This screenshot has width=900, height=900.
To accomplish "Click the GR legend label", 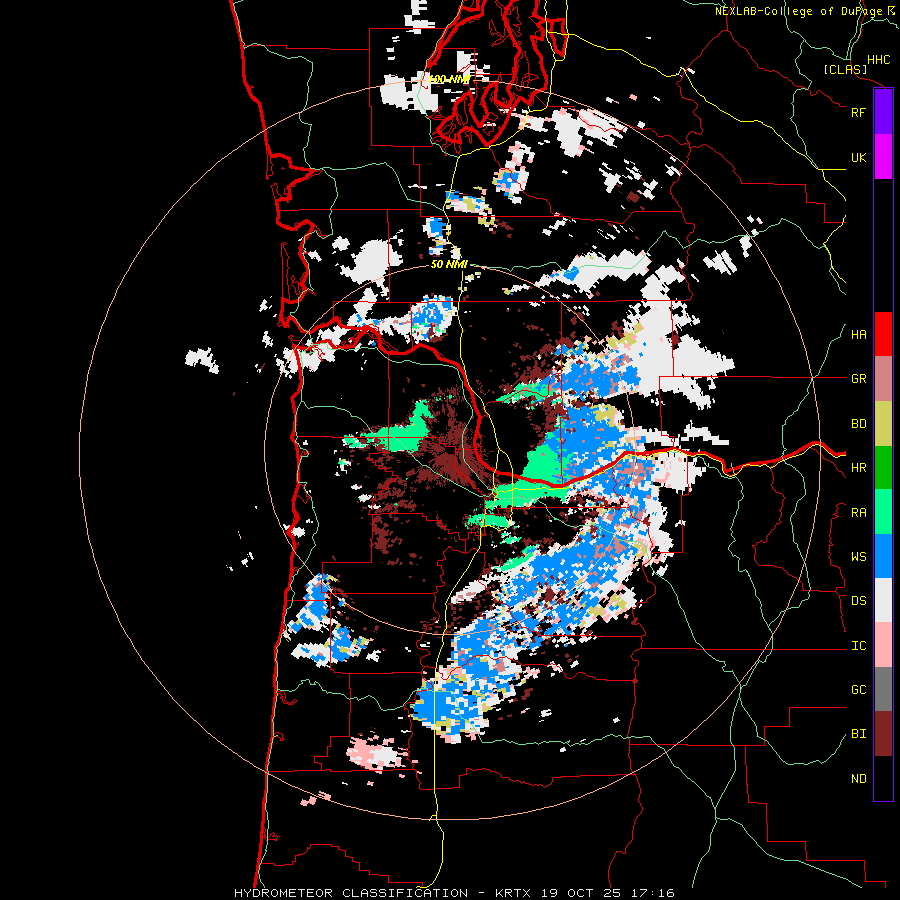I will coord(858,379).
